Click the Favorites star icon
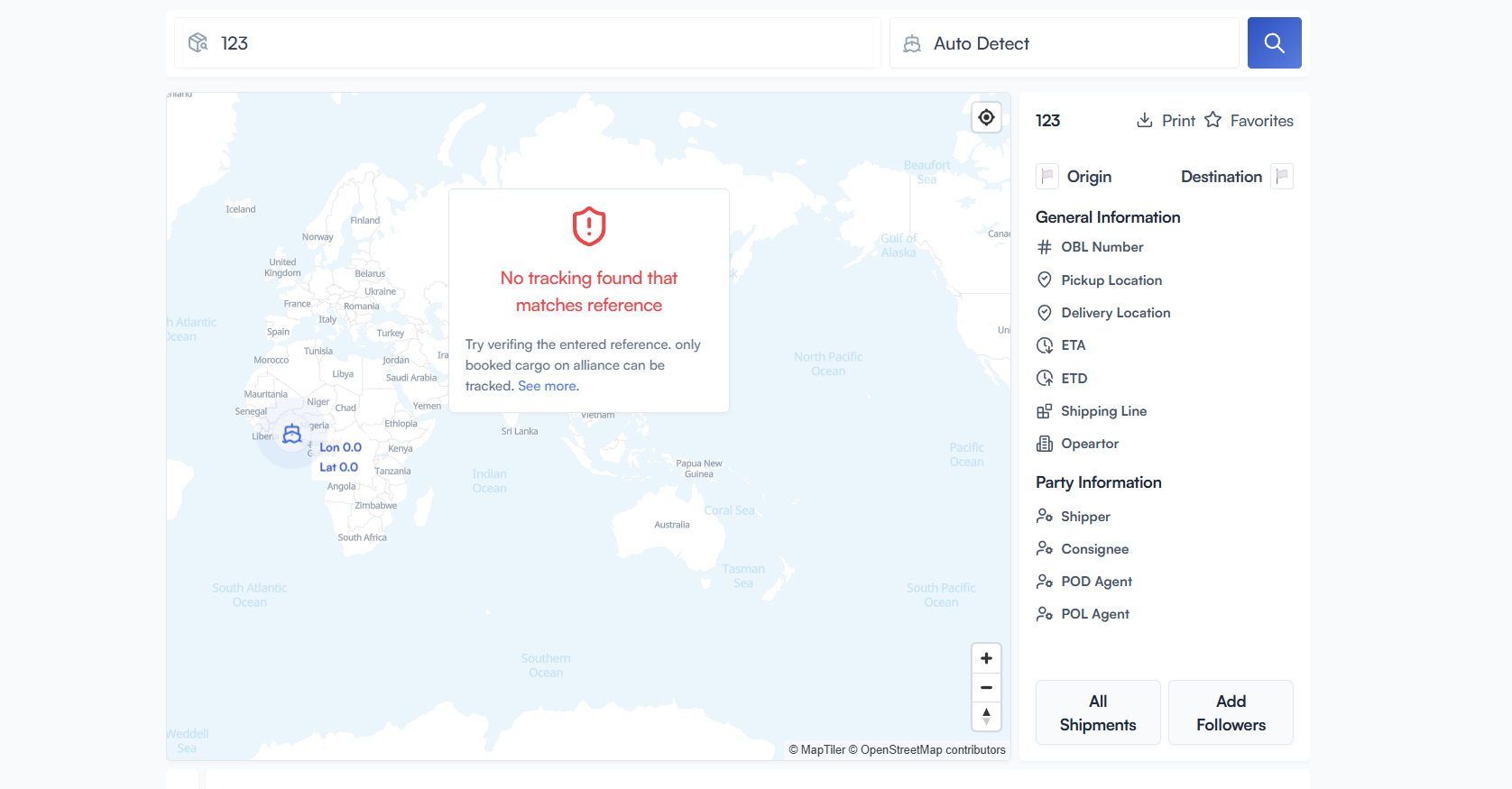Image resolution: width=1512 pixels, height=789 pixels. (1213, 120)
